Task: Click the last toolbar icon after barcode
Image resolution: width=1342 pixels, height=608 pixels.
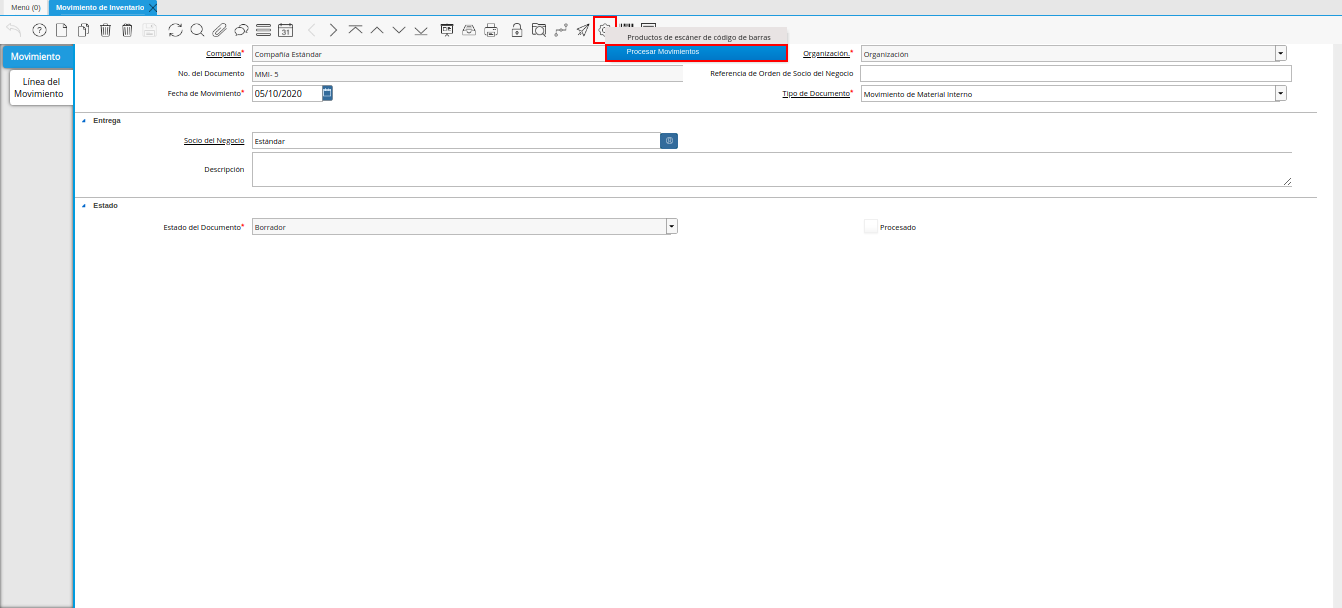Action: click(x=649, y=28)
